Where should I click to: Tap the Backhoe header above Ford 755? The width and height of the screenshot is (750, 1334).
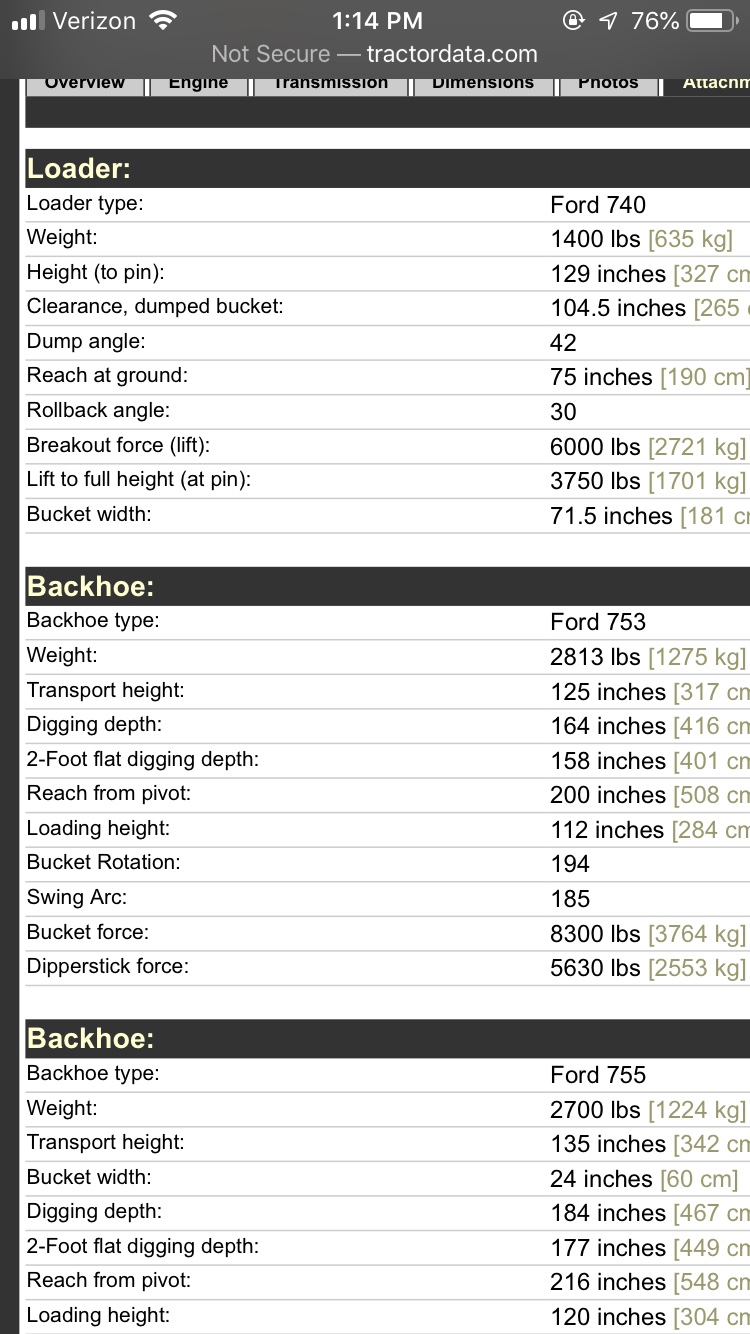click(91, 1038)
